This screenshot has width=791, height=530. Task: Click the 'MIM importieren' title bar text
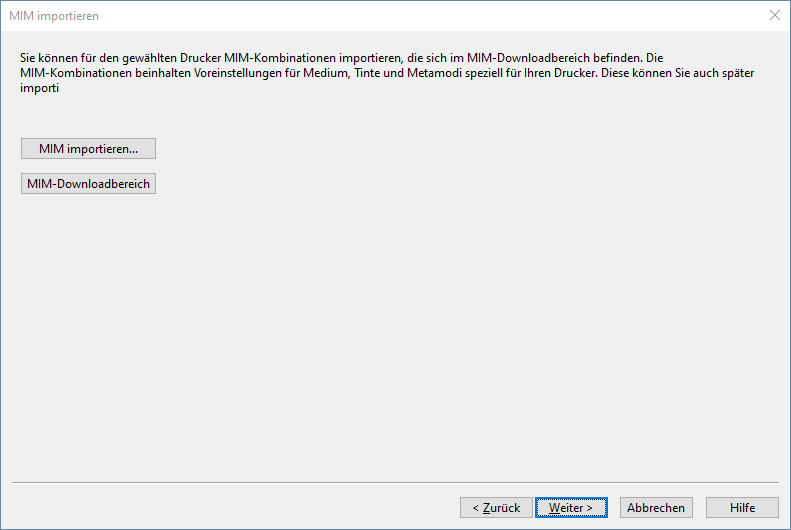click(54, 16)
